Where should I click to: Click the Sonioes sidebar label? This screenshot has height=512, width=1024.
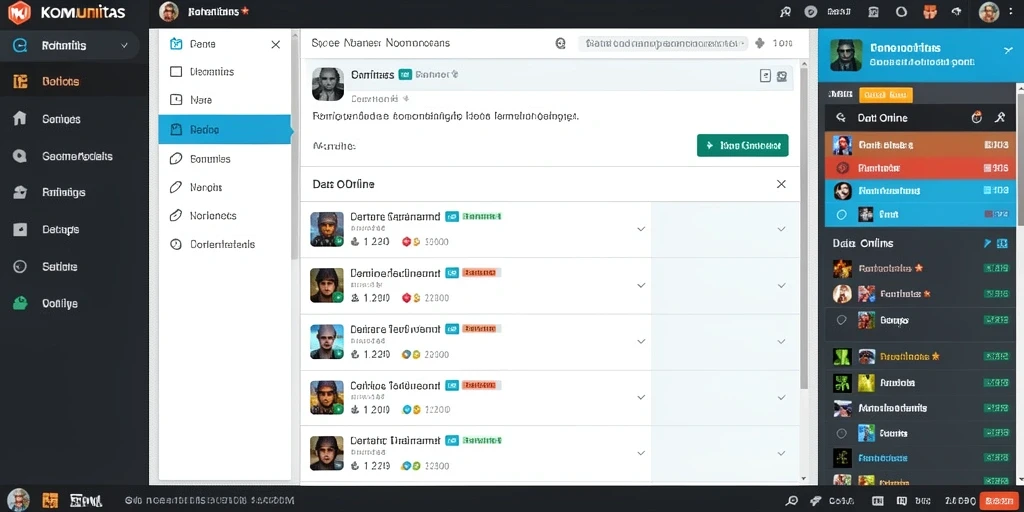61,119
